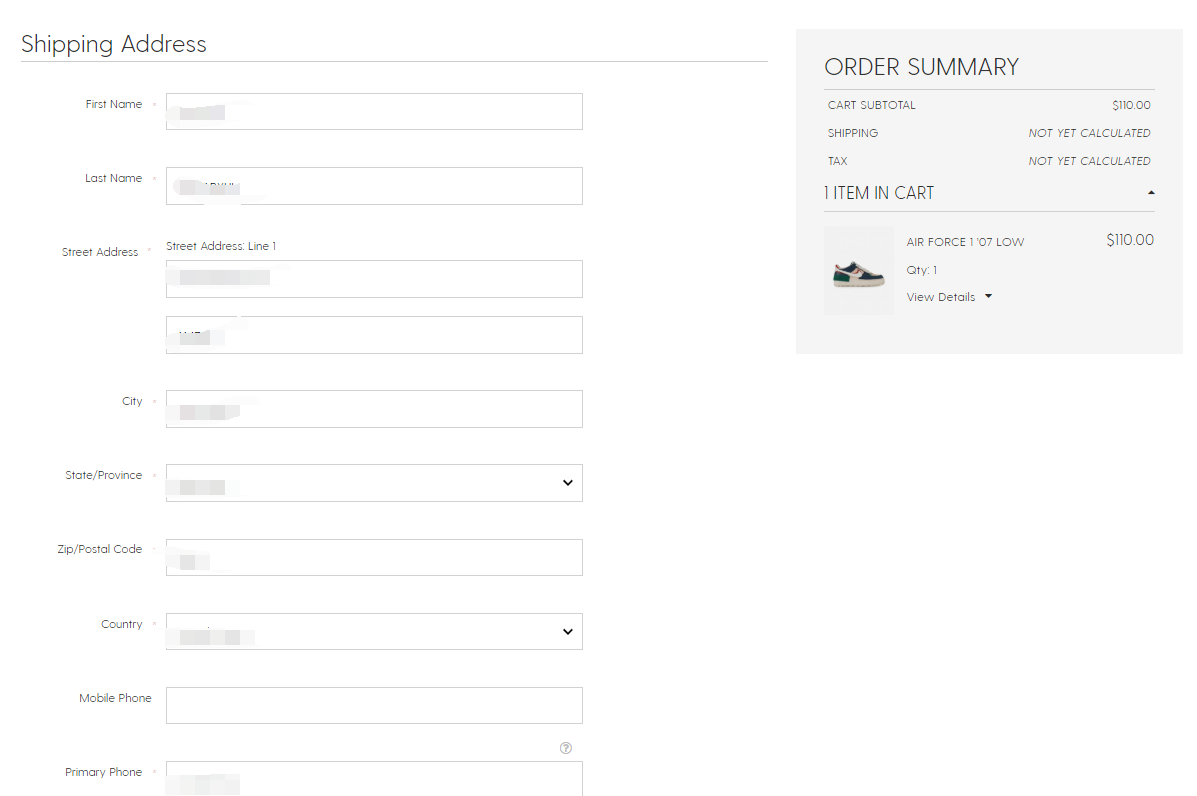Click the Zip/Postal Code field
This screenshot has width=1197, height=796.
click(374, 557)
